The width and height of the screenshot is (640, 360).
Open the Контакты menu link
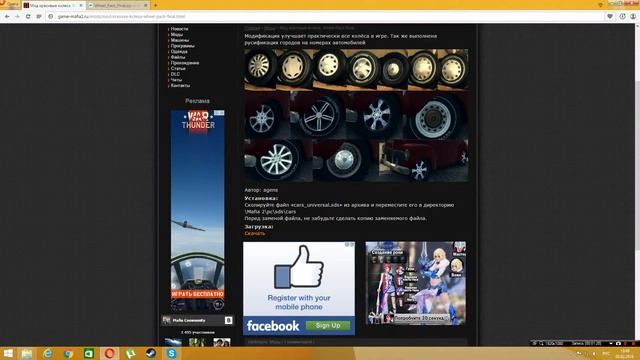[180, 86]
